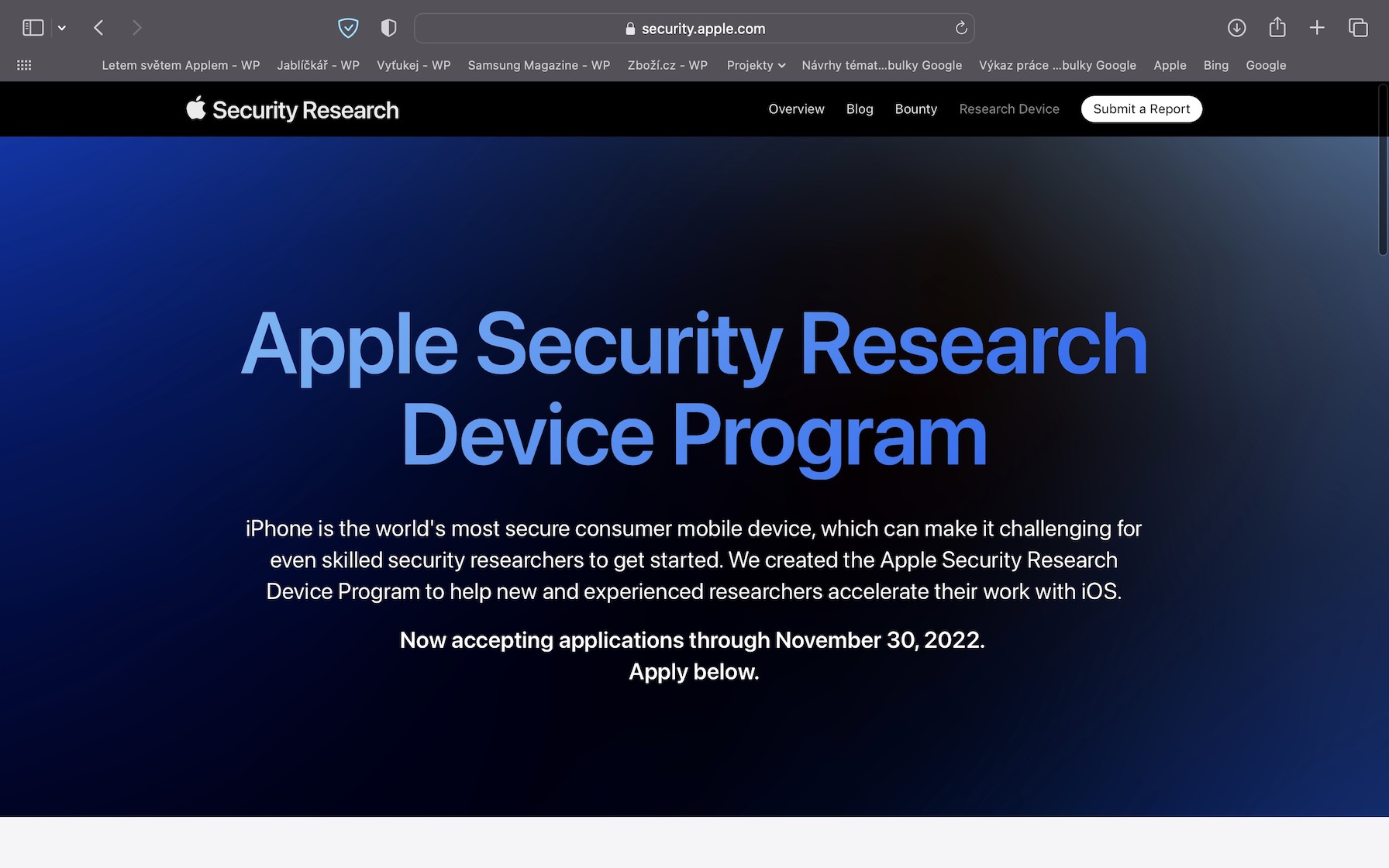
Task: Open the Vyťukej - WP bookmark
Action: point(413,65)
